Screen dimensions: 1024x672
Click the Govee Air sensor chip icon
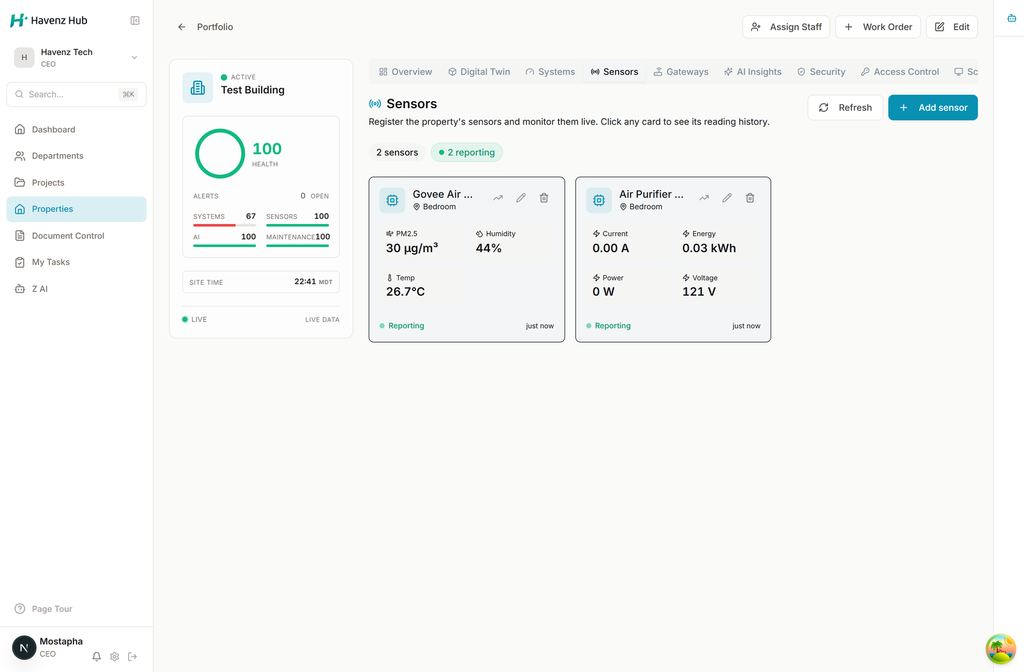point(392,200)
